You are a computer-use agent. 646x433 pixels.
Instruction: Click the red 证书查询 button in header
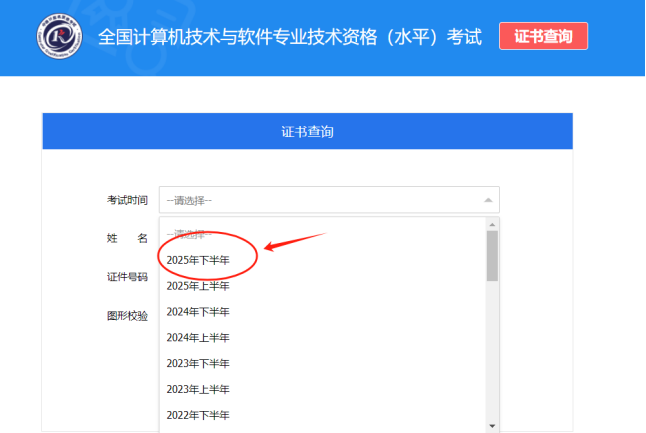click(543, 36)
